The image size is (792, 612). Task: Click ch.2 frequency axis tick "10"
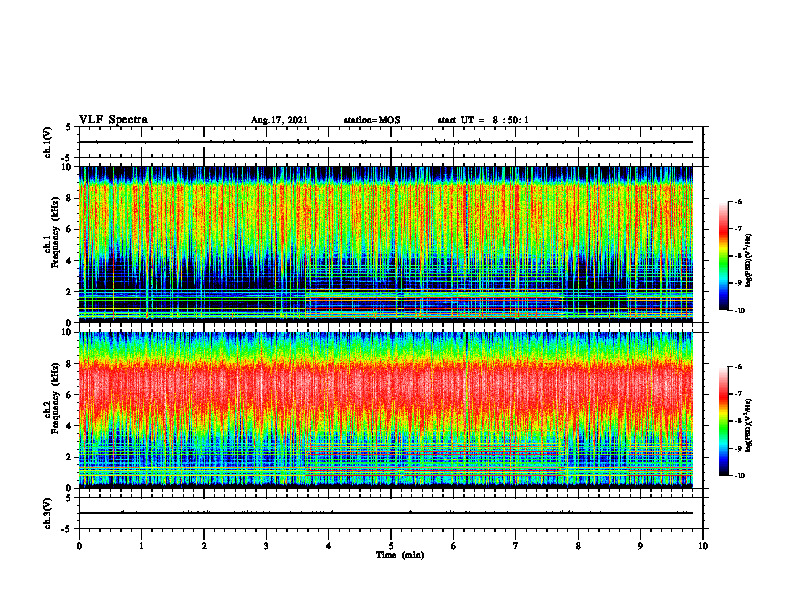coord(67,332)
